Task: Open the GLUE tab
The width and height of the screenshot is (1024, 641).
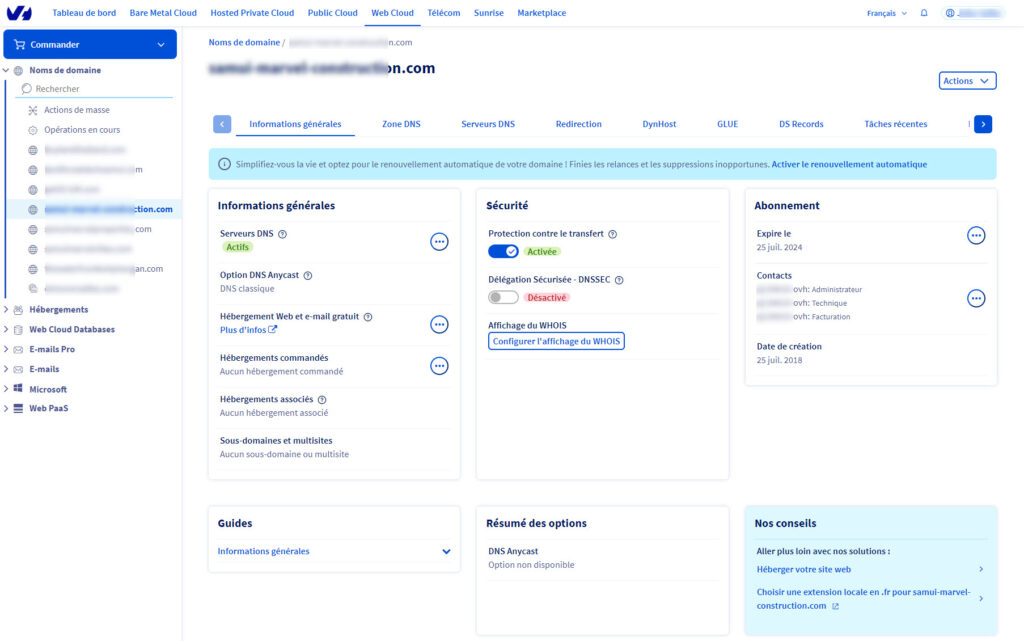Action: 728,124
